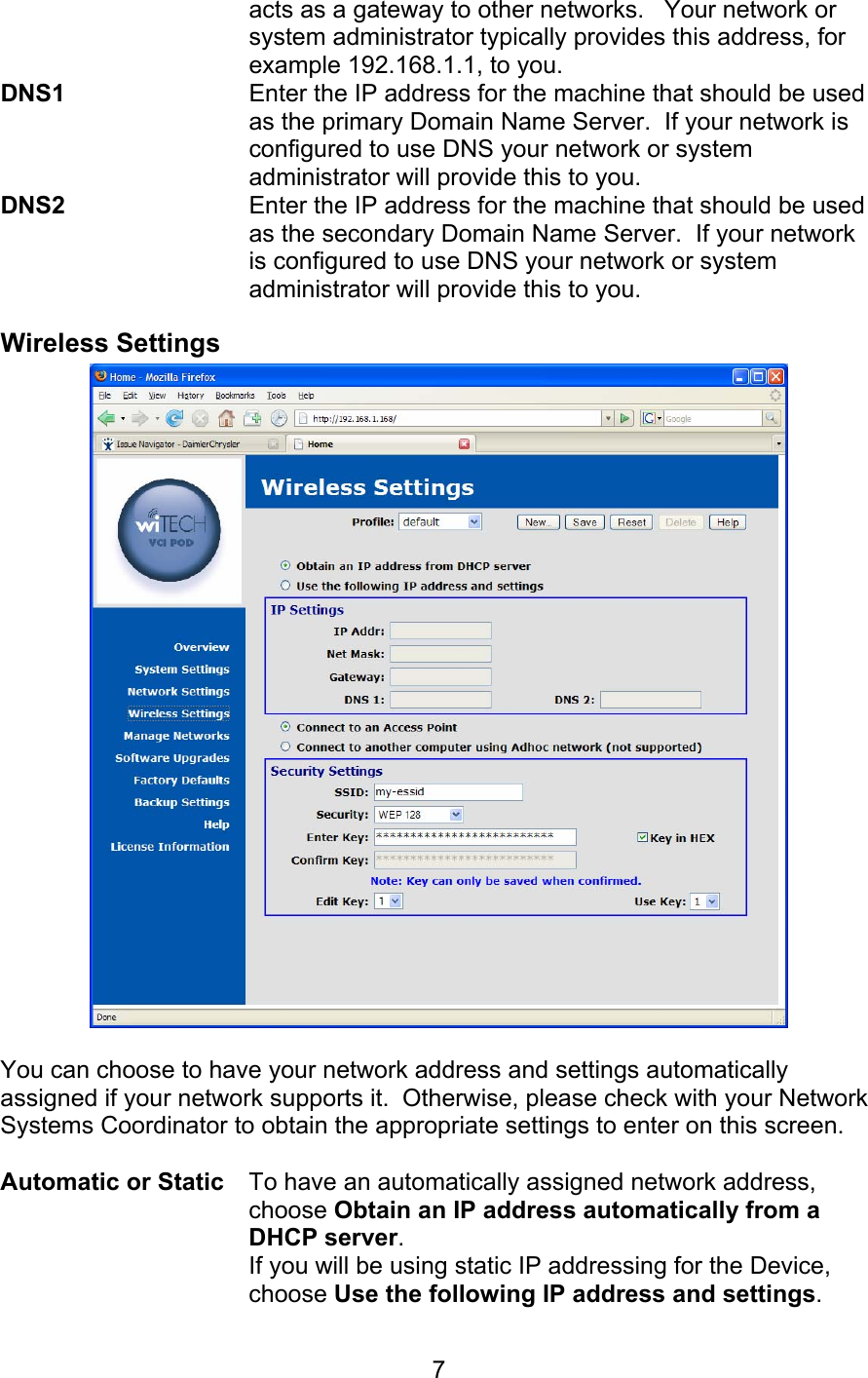868x1378 pixels.
Task: Click the wiTECH VCI POD logo
Action: click(169, 530)
